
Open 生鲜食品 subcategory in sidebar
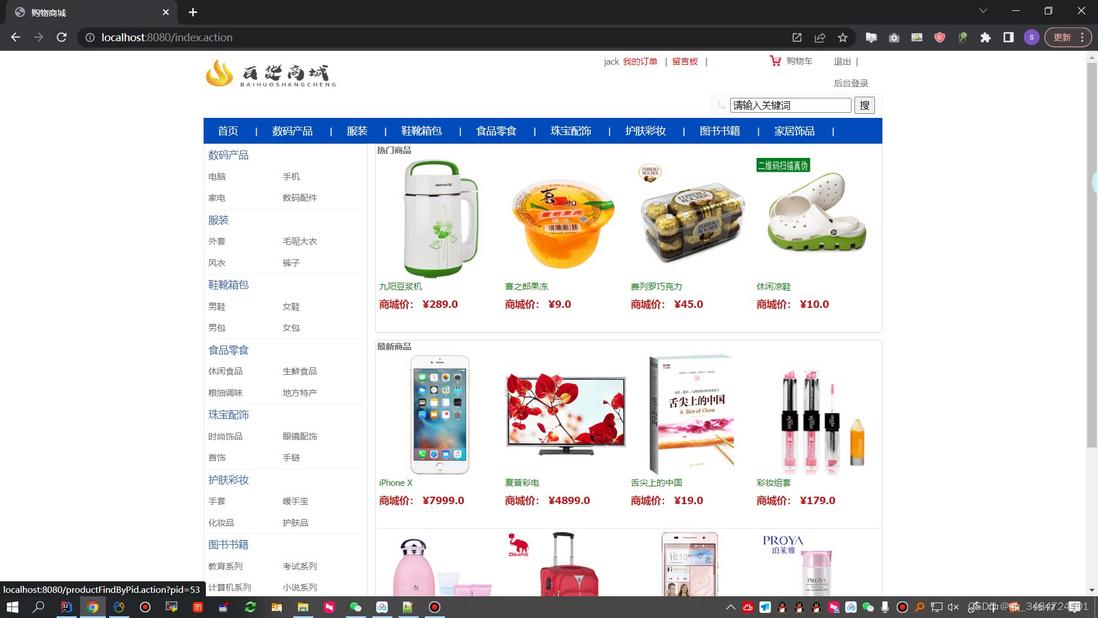[x=299, y=371]
